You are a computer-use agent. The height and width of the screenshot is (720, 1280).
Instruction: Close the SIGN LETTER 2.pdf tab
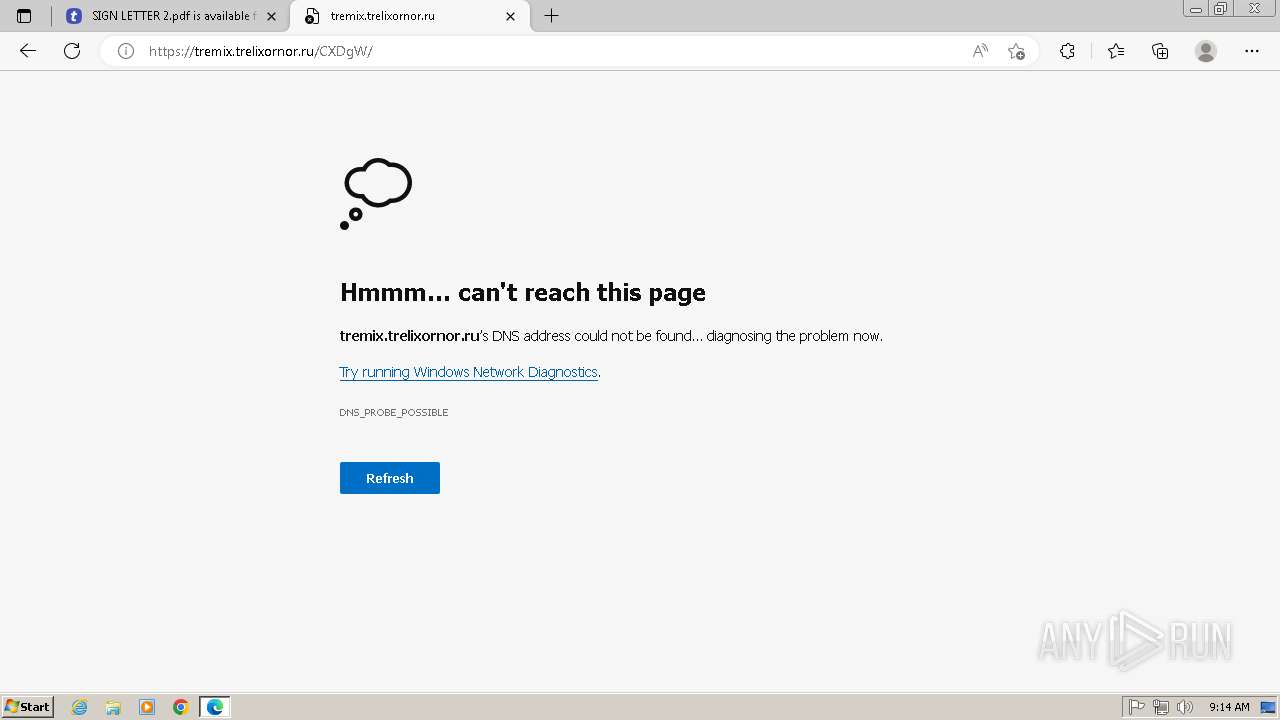[271, 16]
